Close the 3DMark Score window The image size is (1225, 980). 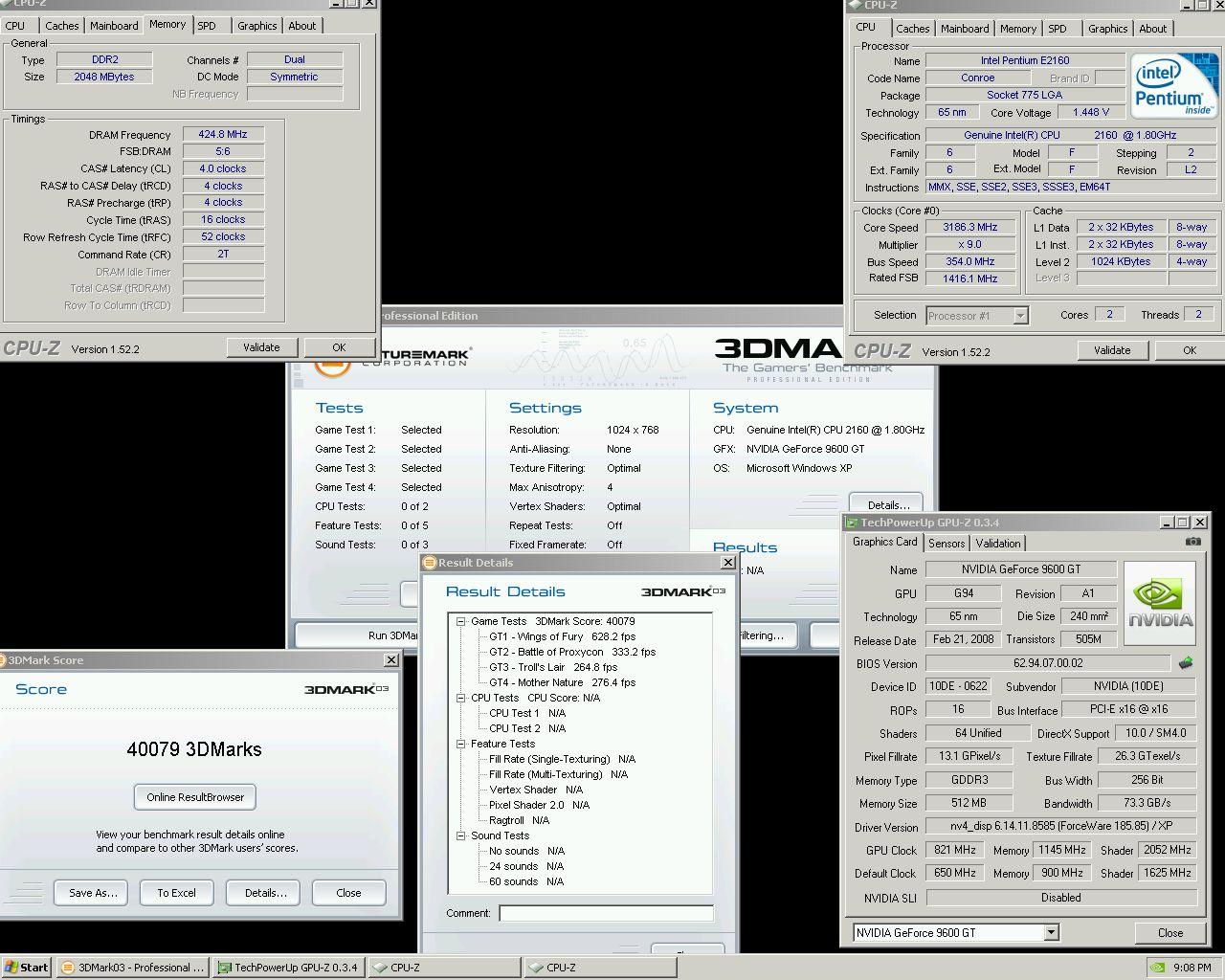390,660
